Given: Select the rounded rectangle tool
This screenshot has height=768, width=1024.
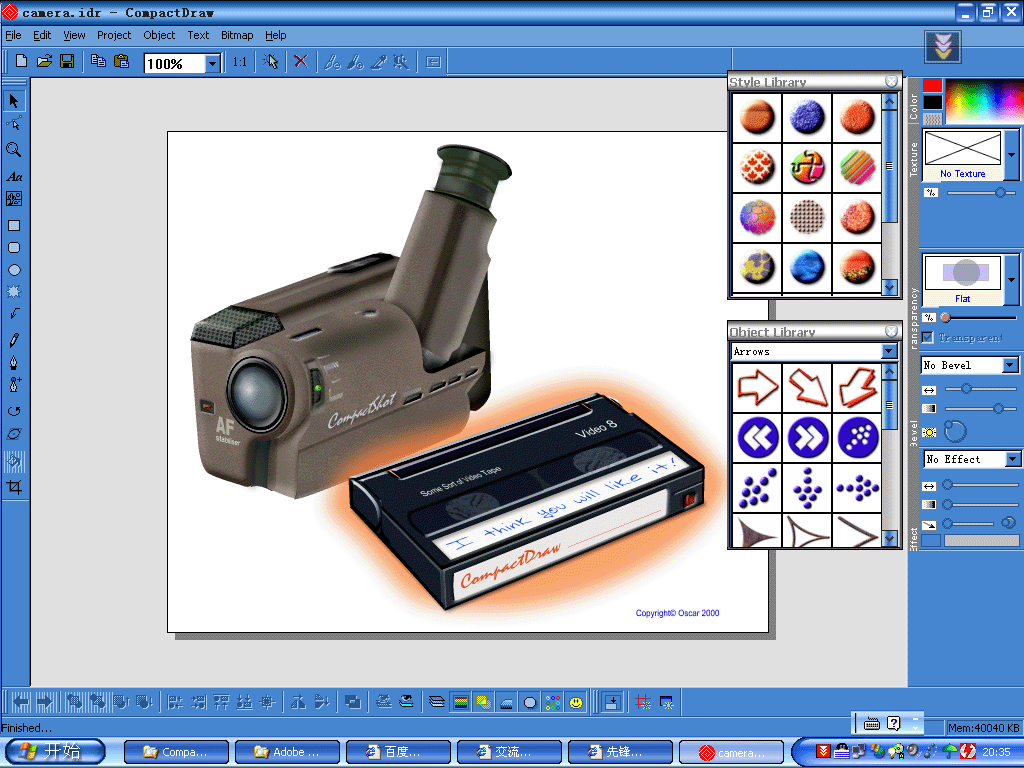Looking at the screenshot, I should point(14,248).
